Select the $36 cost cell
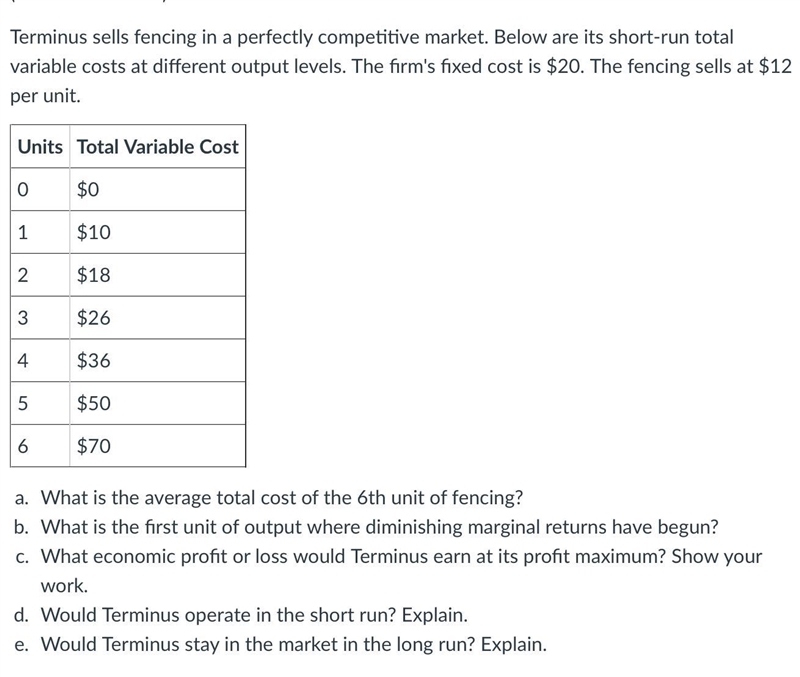 point(157,361)
